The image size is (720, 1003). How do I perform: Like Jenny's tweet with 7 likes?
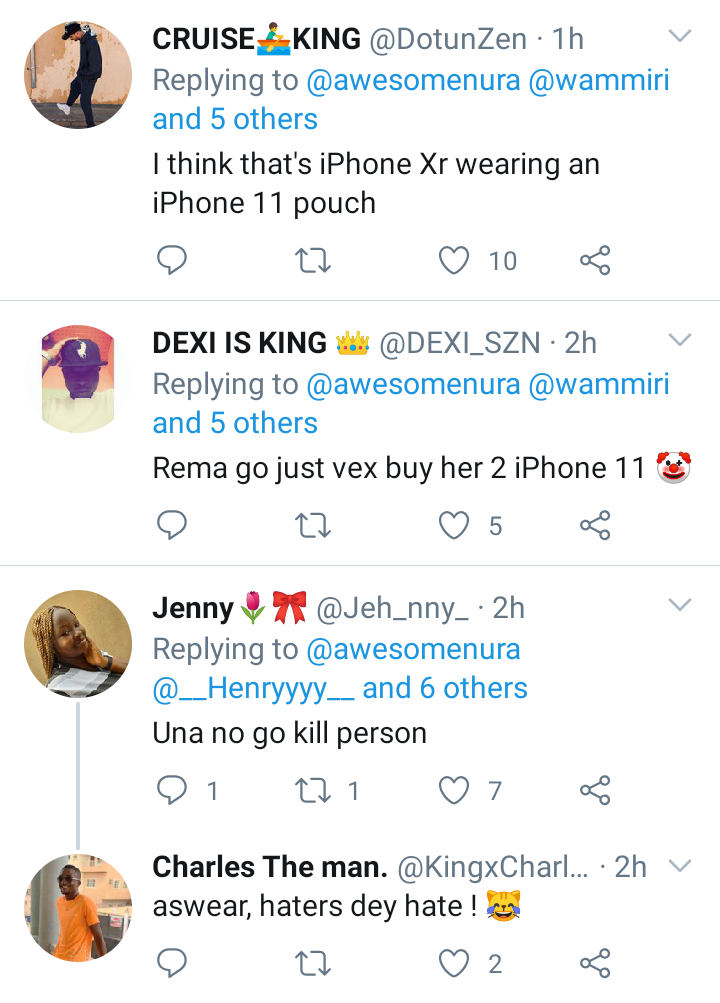455,791
